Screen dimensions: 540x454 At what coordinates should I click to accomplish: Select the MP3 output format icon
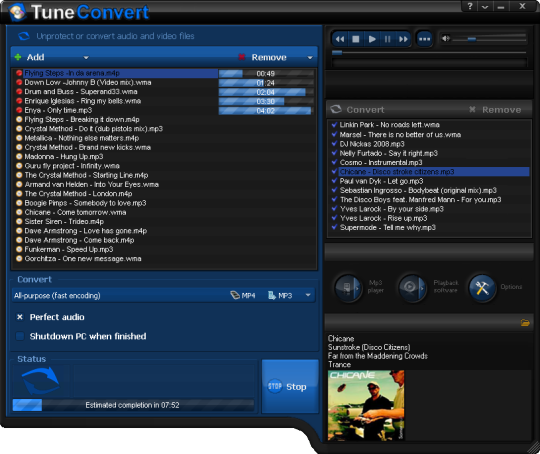pyautogui.click(x=280, y=296)
